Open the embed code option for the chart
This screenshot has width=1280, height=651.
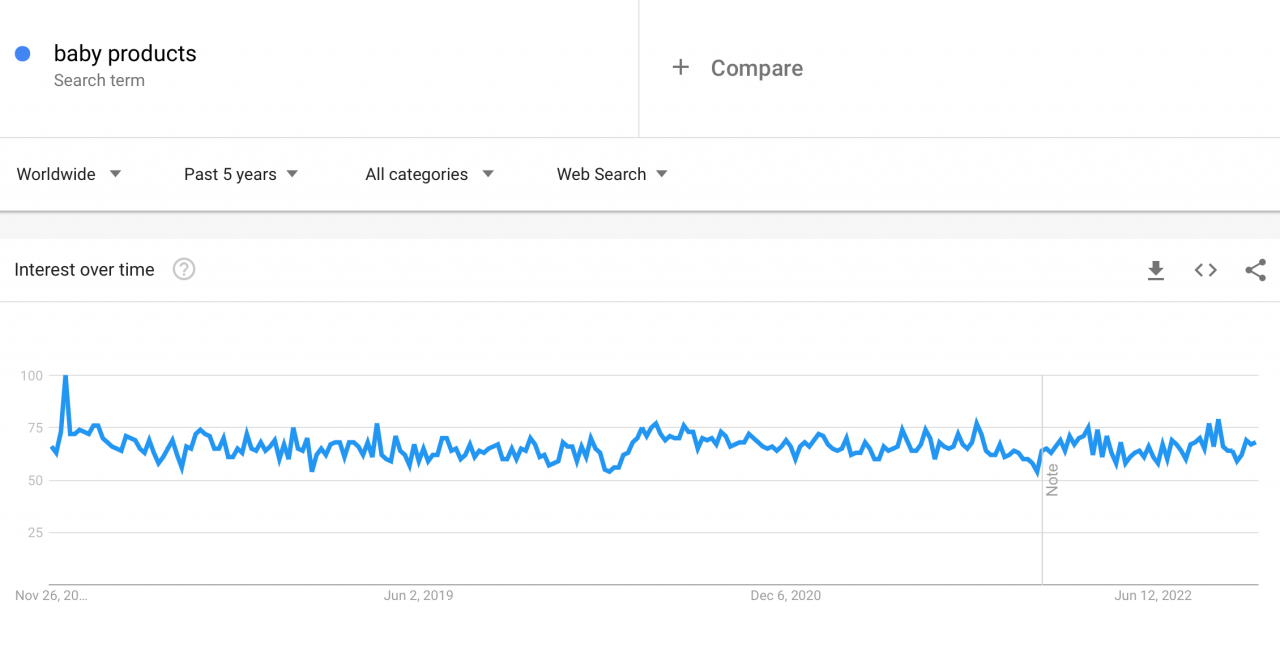1205,270
